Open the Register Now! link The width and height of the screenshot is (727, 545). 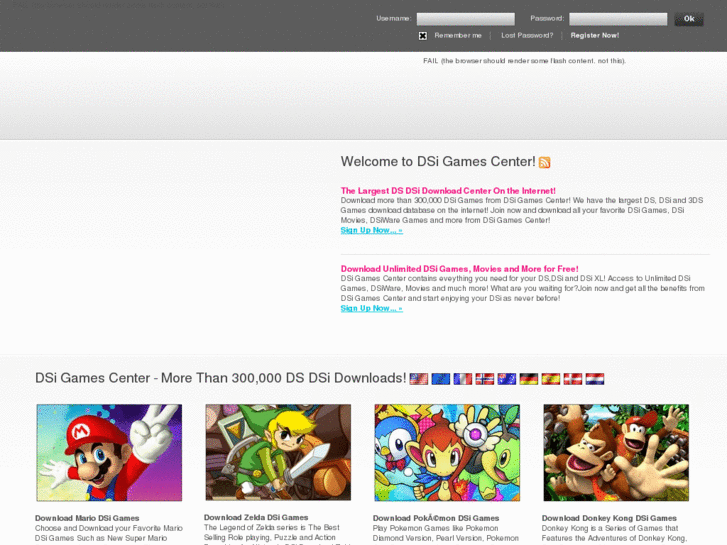tap(595, 35)
